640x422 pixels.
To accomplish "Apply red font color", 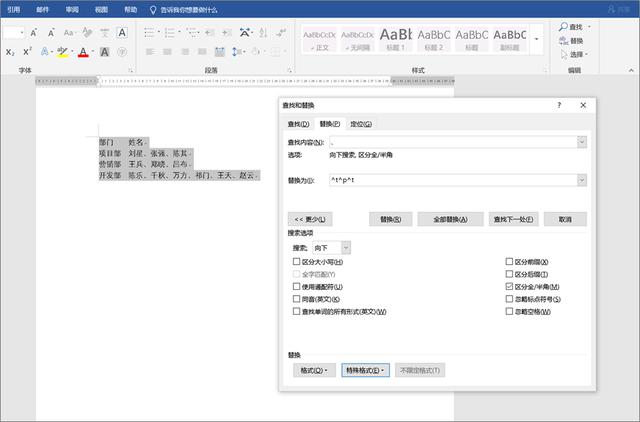I will pos(83,52).
